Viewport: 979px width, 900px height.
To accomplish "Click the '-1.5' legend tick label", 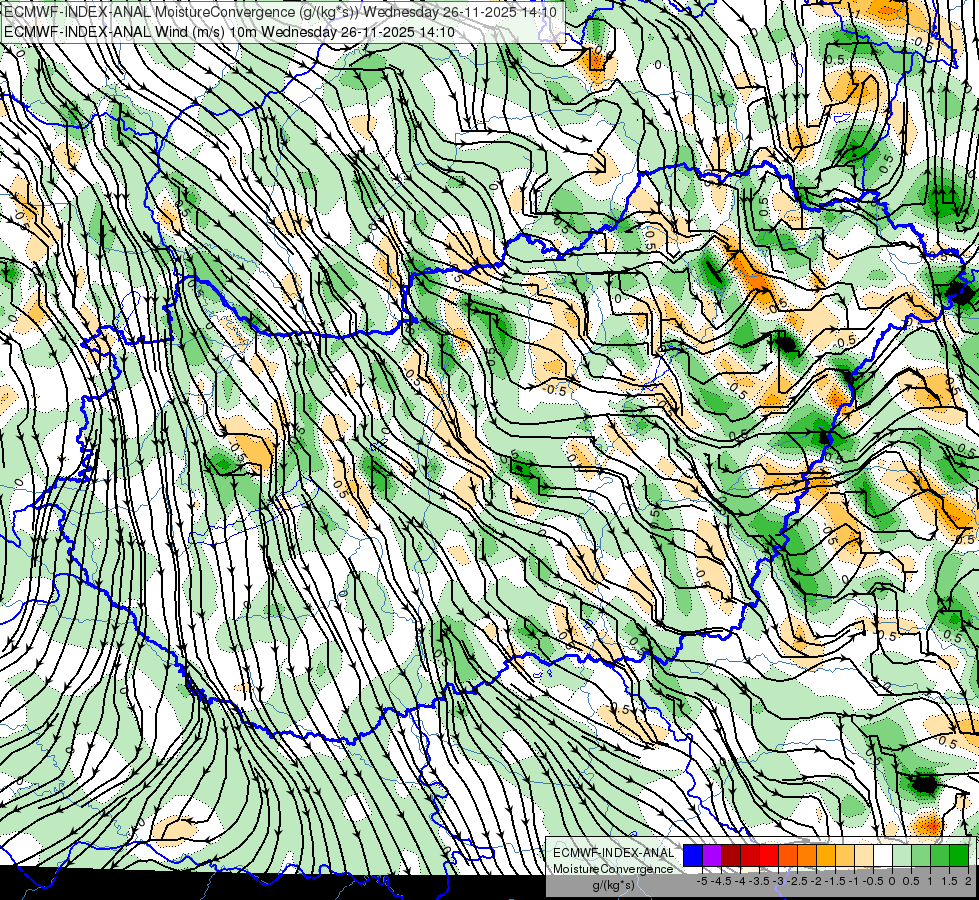I will click(835, 881).
